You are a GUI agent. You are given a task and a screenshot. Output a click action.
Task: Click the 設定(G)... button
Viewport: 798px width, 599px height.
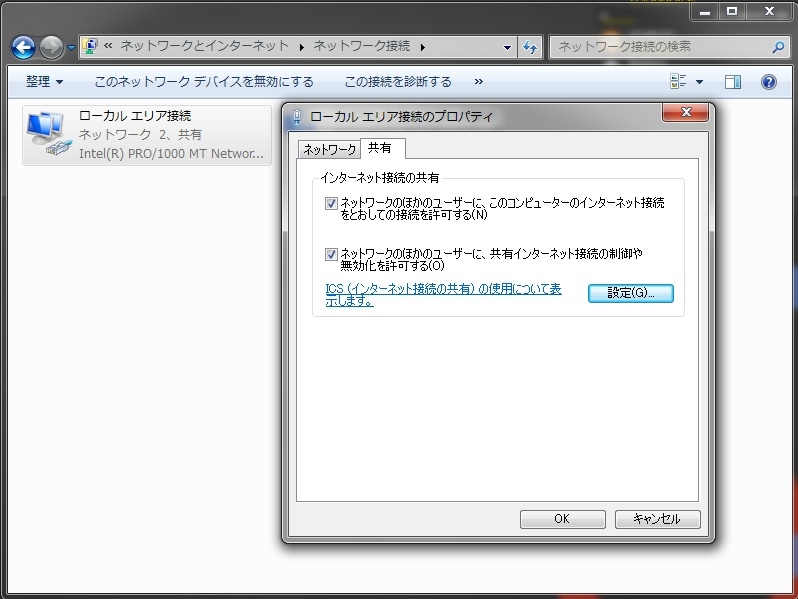[x=631, y=293]
